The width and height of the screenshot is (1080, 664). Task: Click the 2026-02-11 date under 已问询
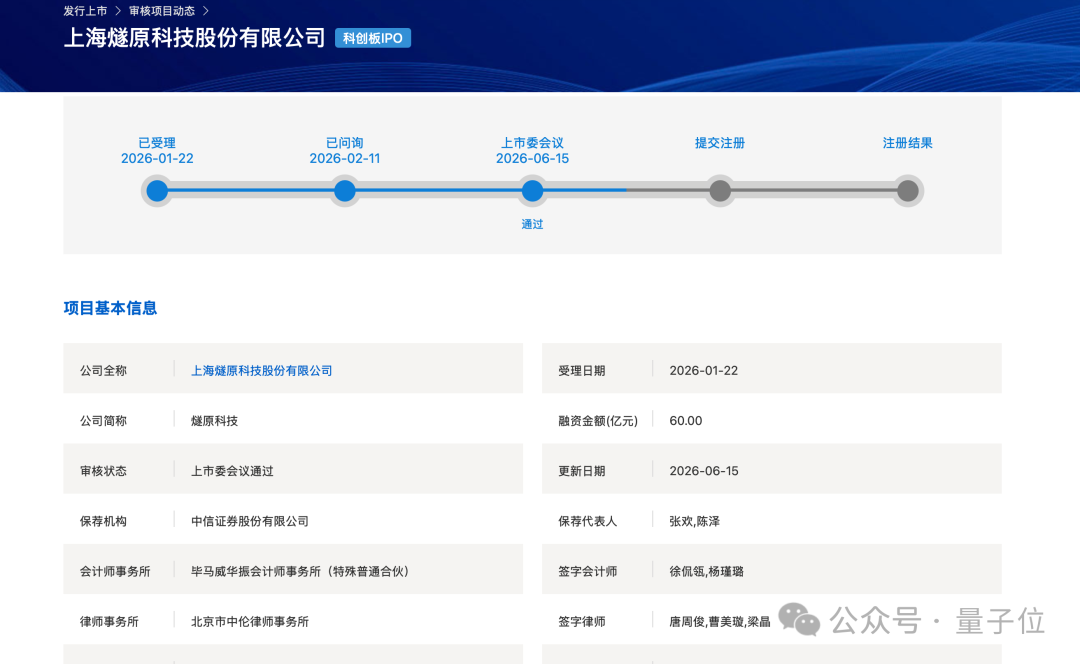(x=344, y=158)
